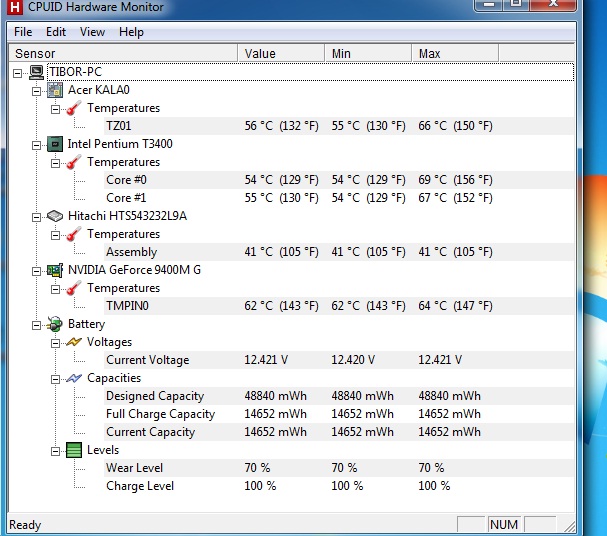
Task: Select the Assembly temperature row
Action: pos(339,252)
